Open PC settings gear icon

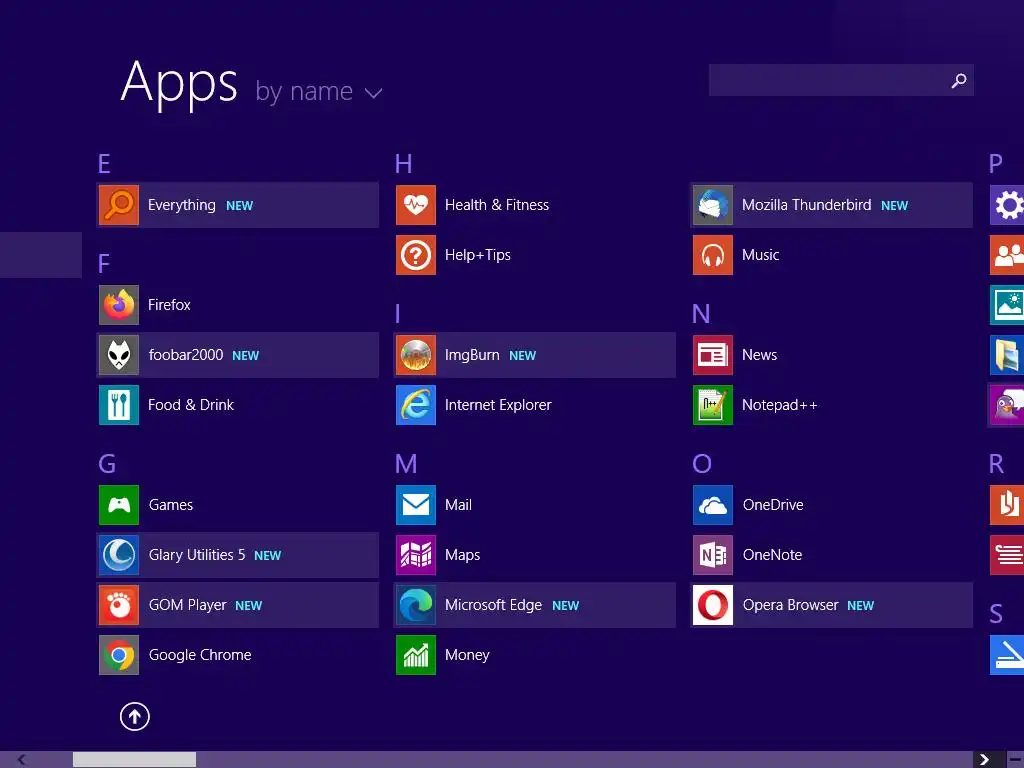(1007, 205)
